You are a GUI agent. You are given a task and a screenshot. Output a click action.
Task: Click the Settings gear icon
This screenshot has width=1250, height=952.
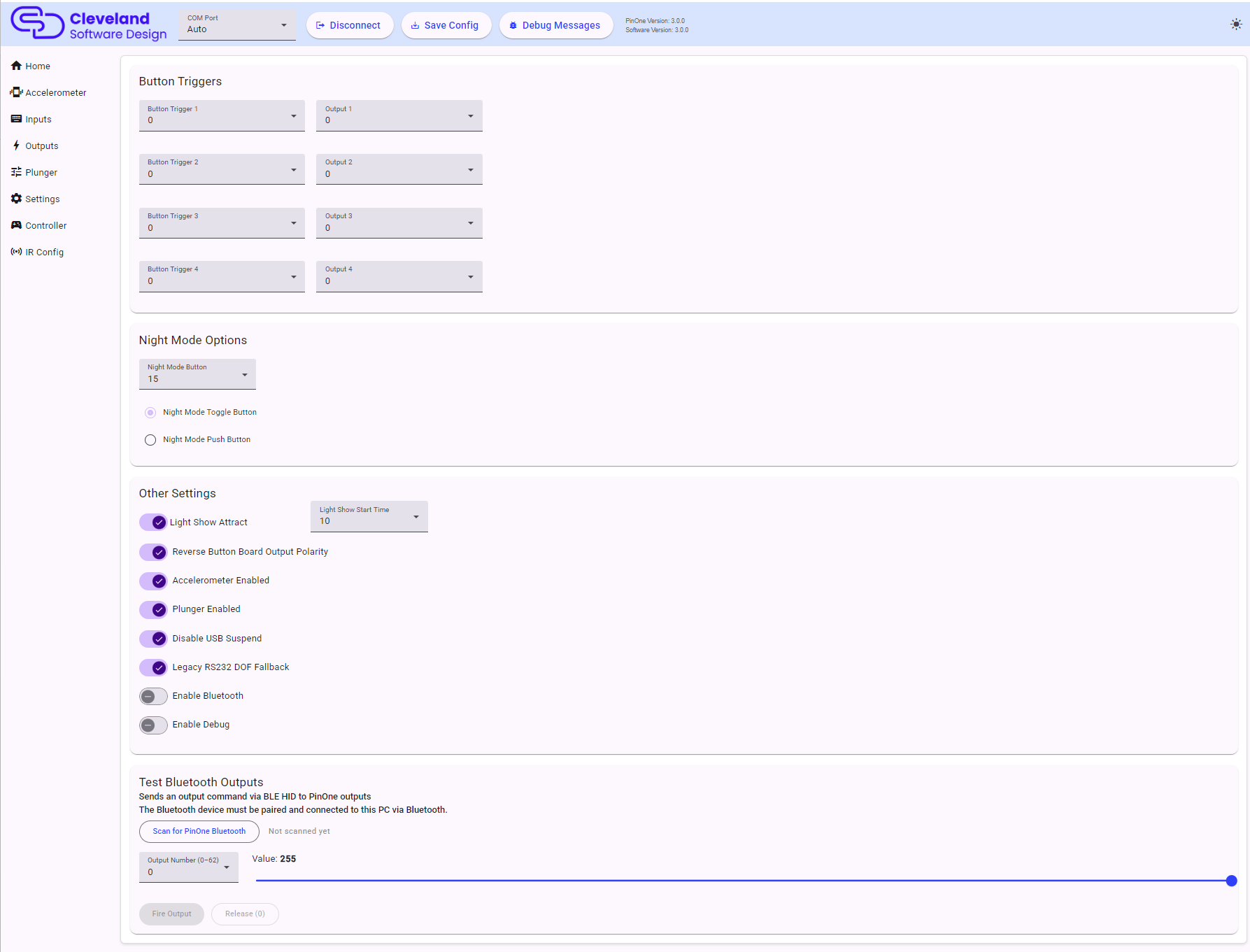(x=16, y=199)
